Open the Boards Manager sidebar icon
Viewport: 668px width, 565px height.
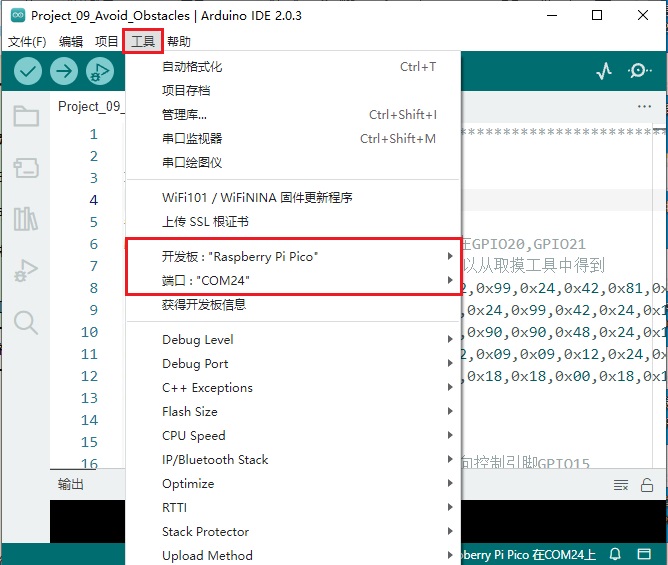click(x=26, y=168)
